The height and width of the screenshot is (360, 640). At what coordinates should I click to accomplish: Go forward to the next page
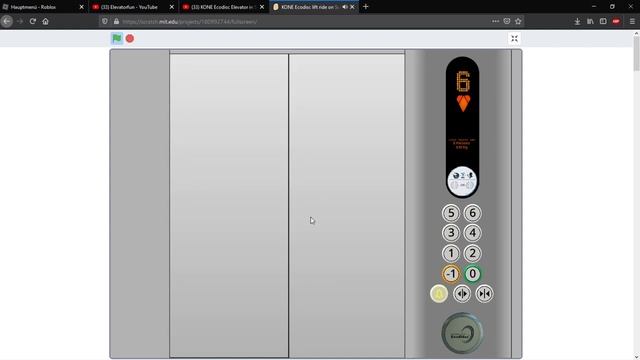pyautogui.click(x=20, y=21)
